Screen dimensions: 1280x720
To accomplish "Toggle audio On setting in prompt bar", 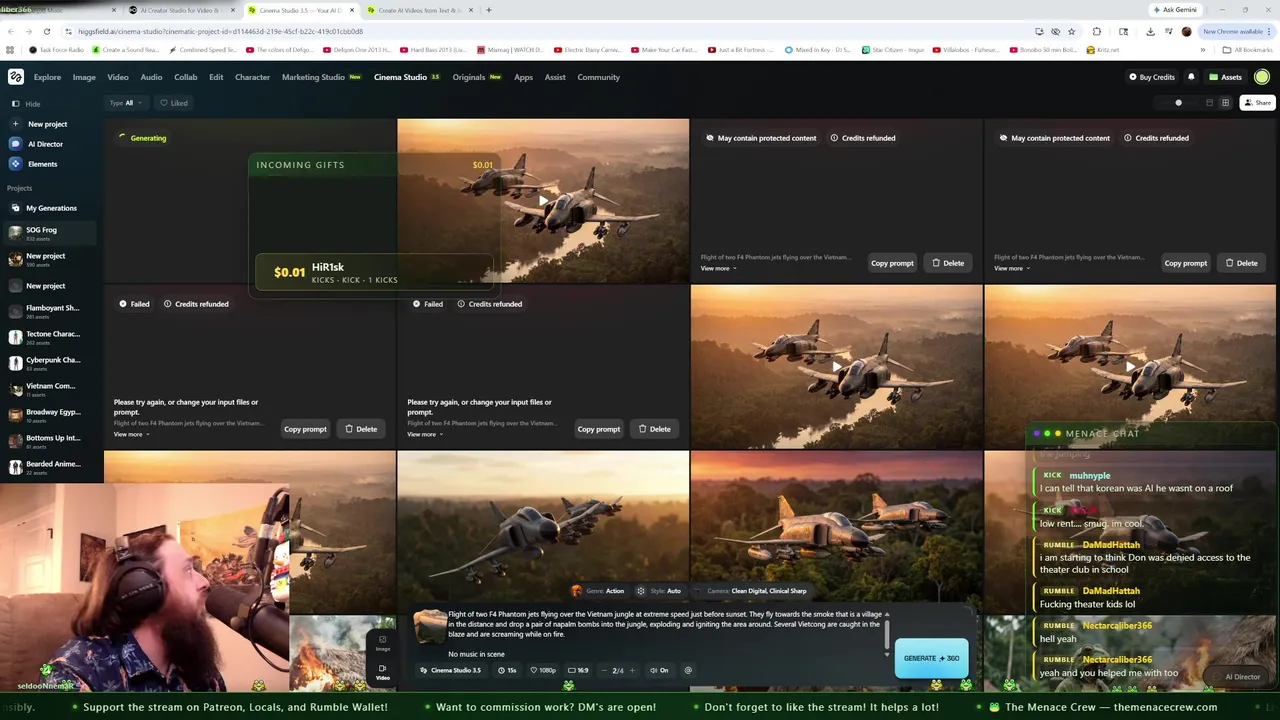I will pos(659,670).
